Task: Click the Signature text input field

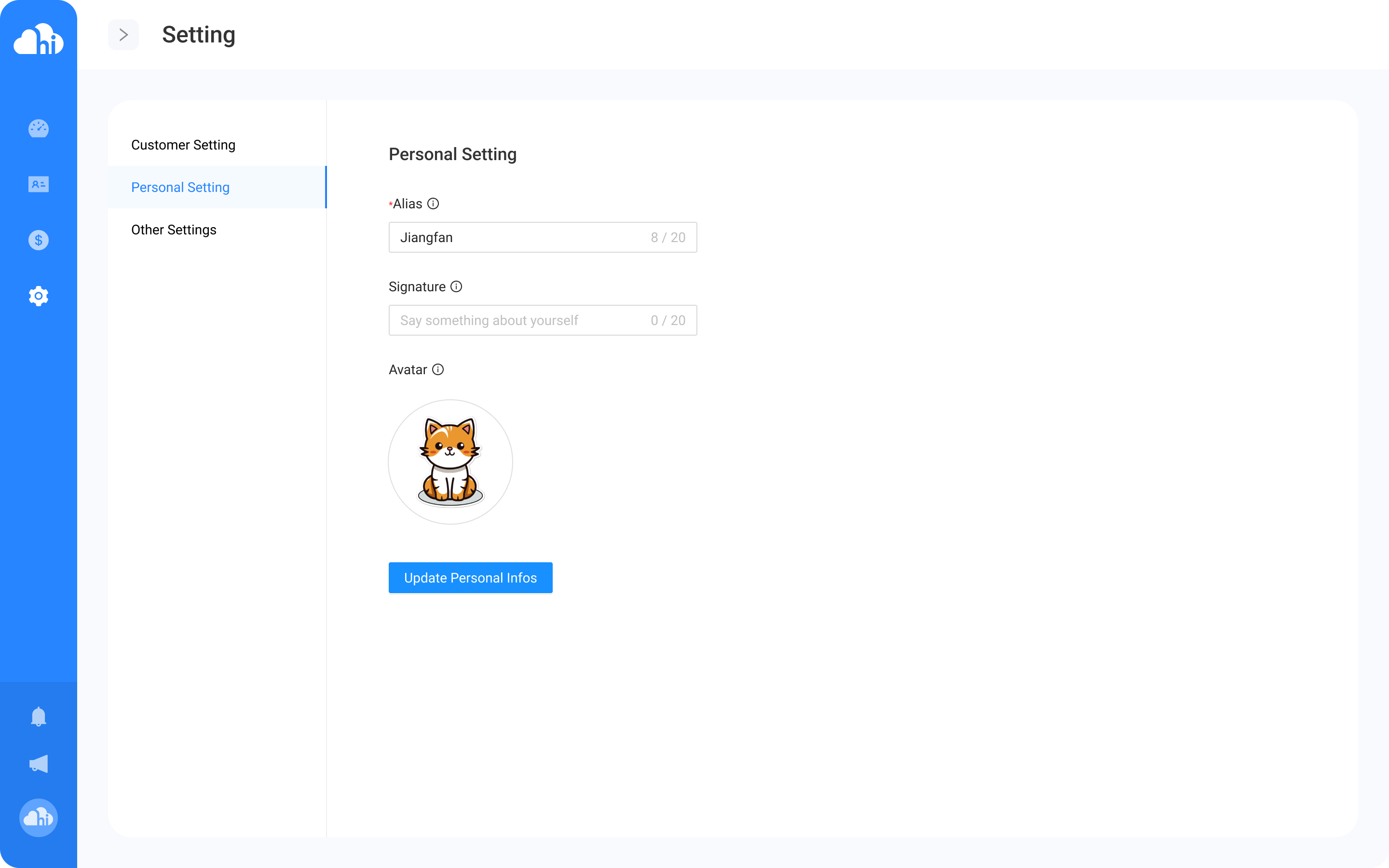Action: [x=543, y=320]
